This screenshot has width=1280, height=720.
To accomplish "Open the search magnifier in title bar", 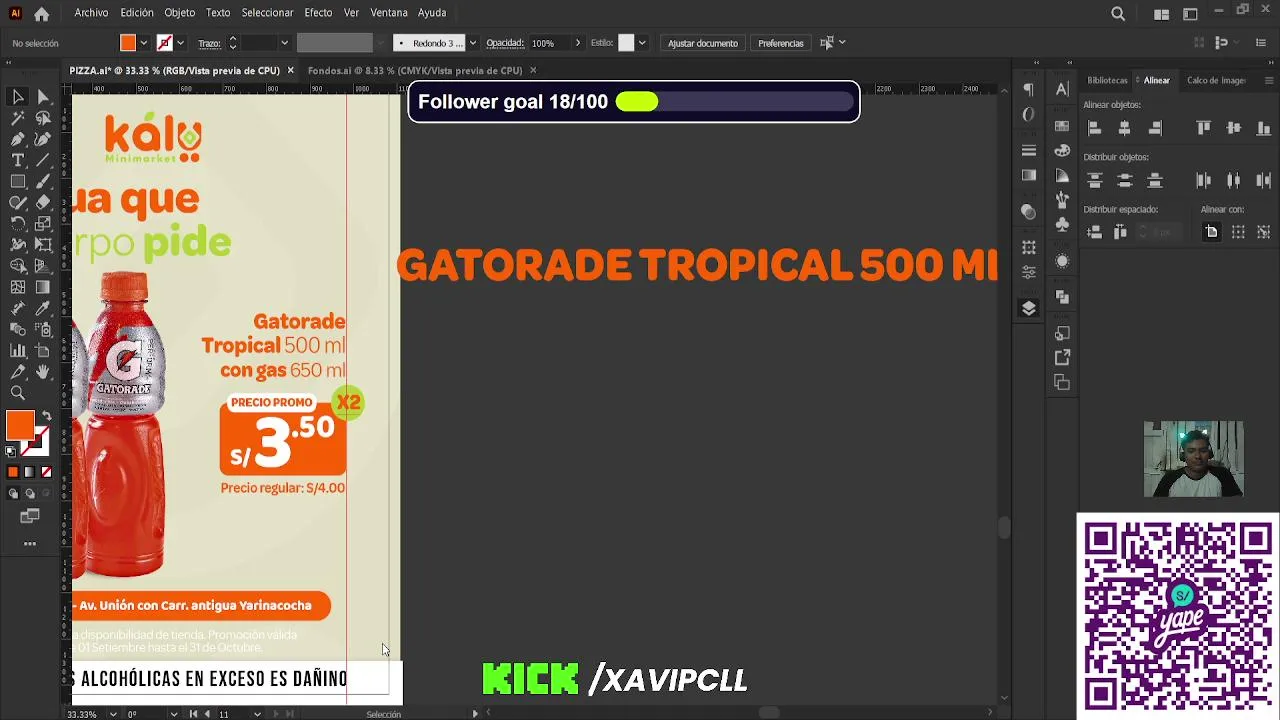I will [1118, 14].
